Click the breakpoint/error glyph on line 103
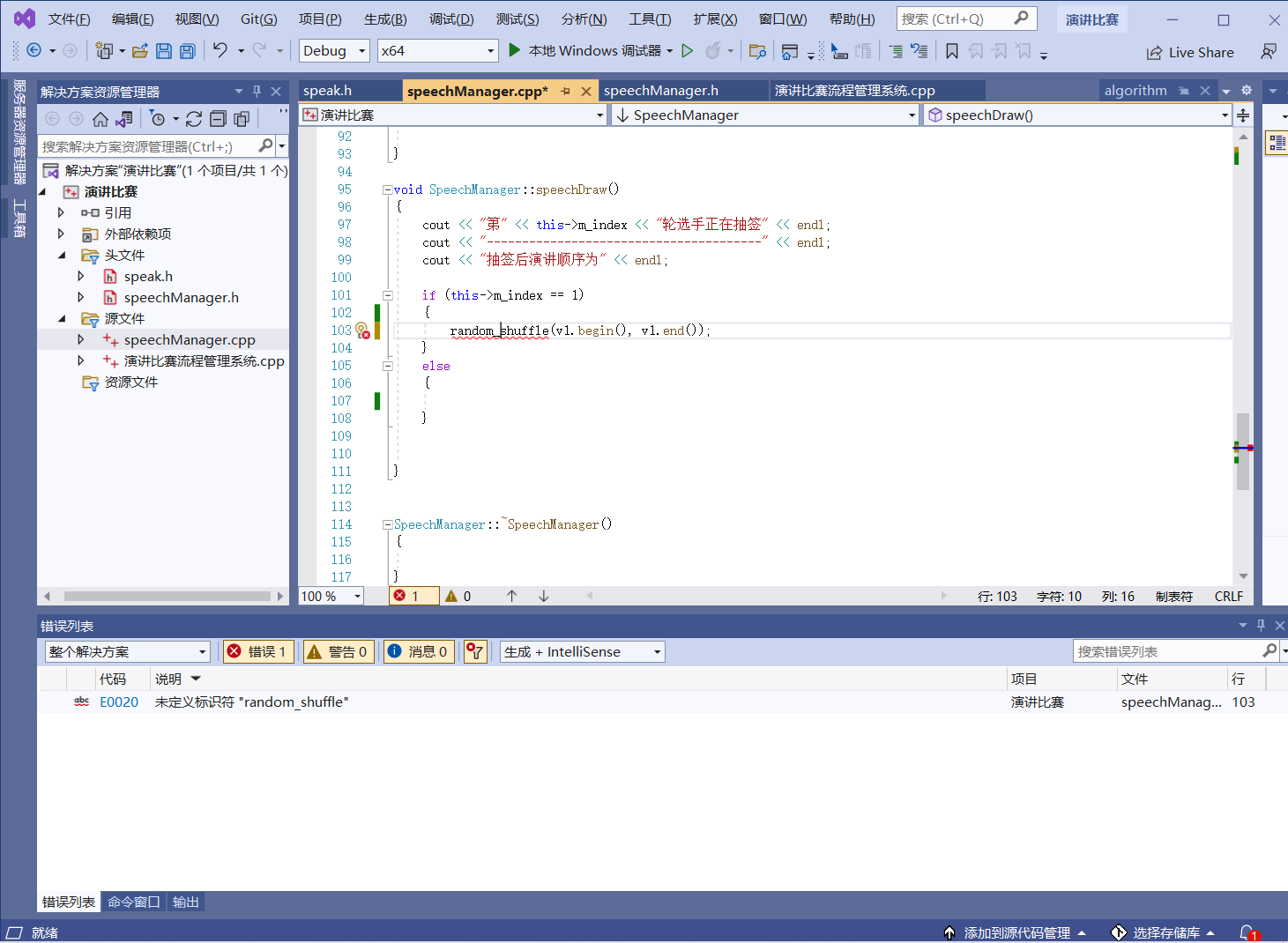Screen dimensions: 1288x943 coord(362,330)
